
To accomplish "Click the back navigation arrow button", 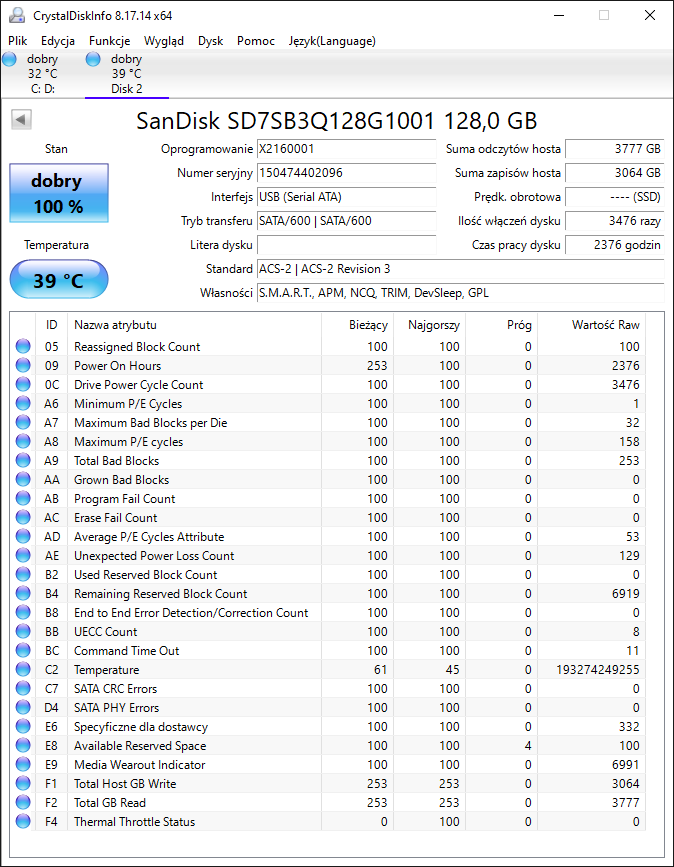I will (21, 119).
